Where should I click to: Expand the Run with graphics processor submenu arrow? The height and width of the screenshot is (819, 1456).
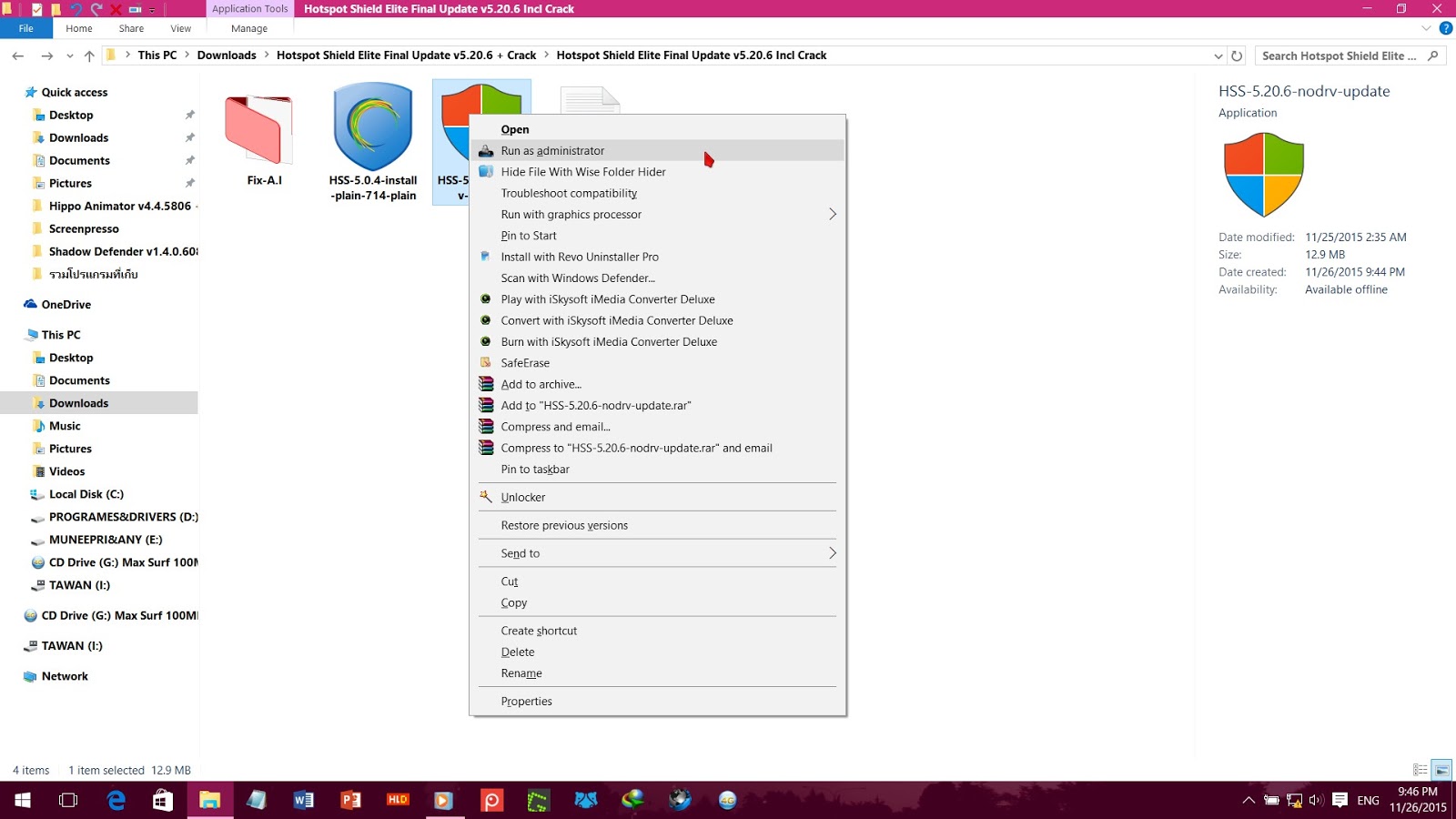pyautogui.click(x=832, y=214)
